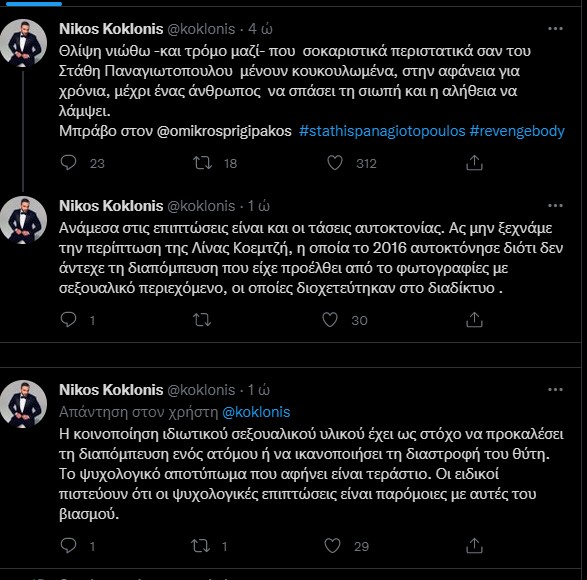This screenshot has height=580, width=587.
Task: Like the tweet with 30 likes
Action: (x=330, y=320)
